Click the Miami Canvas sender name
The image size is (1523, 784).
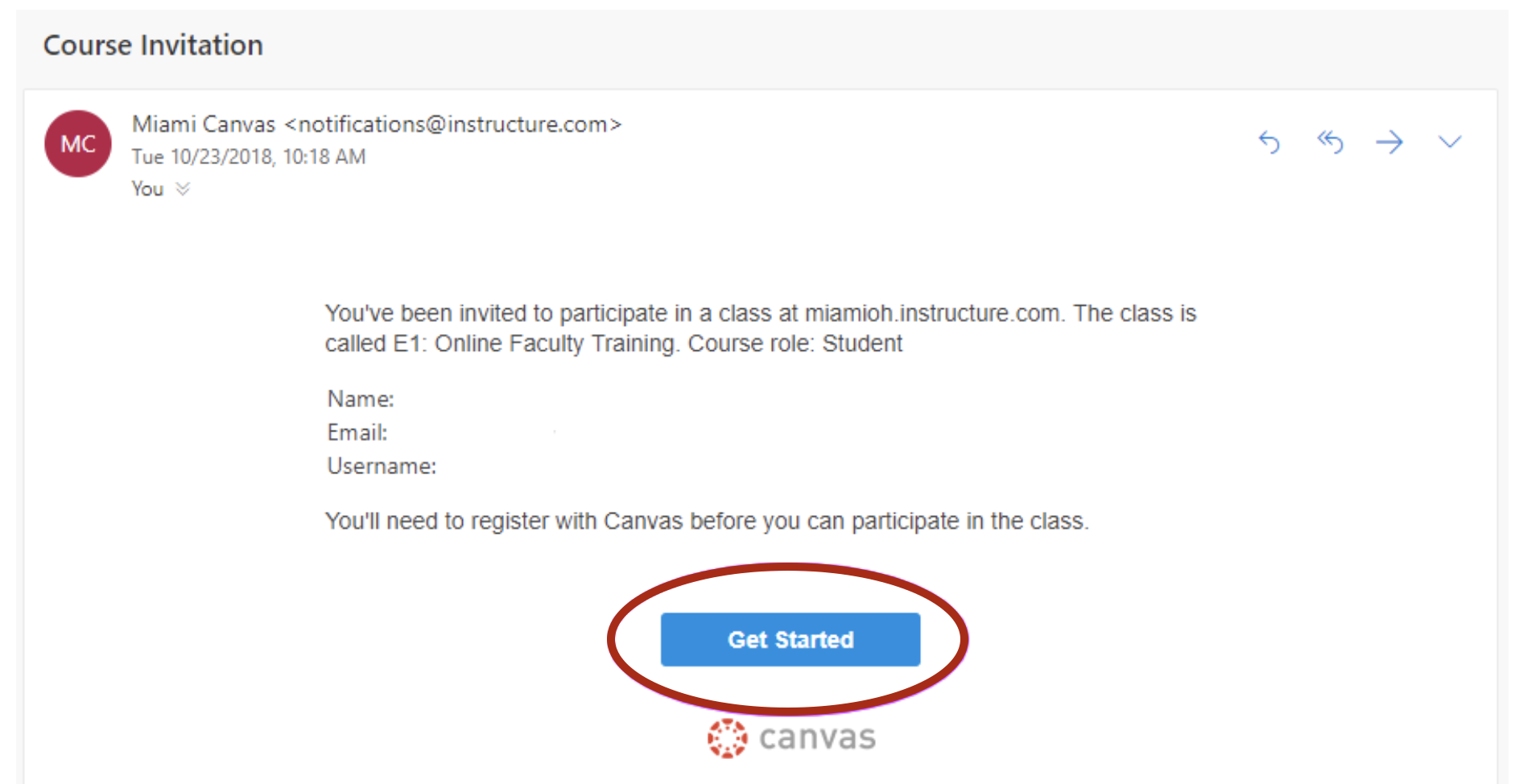click(x=204, y=124)
